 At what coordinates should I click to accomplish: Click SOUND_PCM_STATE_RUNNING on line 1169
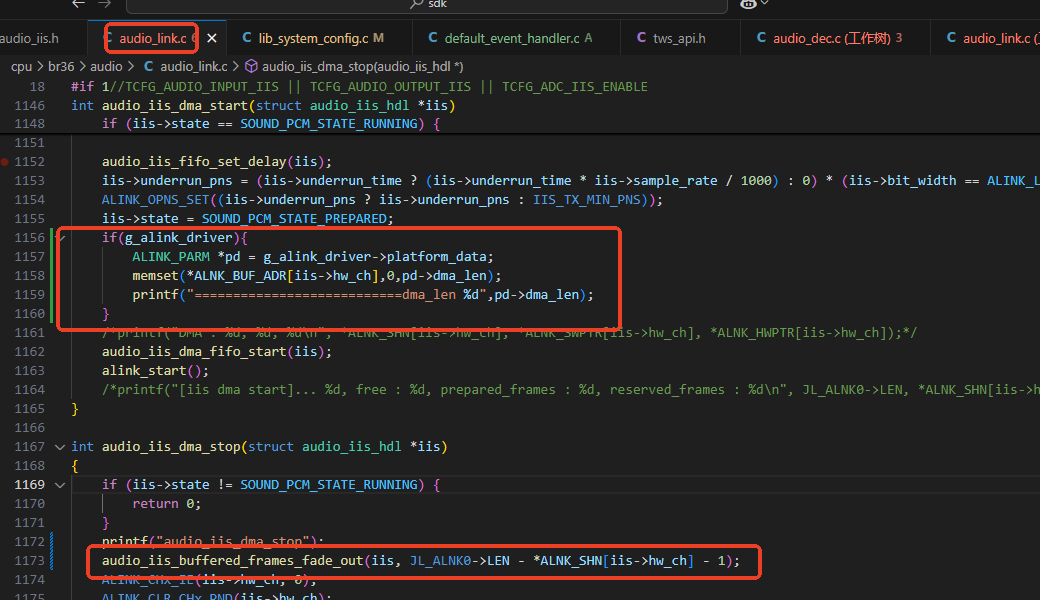[x=329, y=485]
